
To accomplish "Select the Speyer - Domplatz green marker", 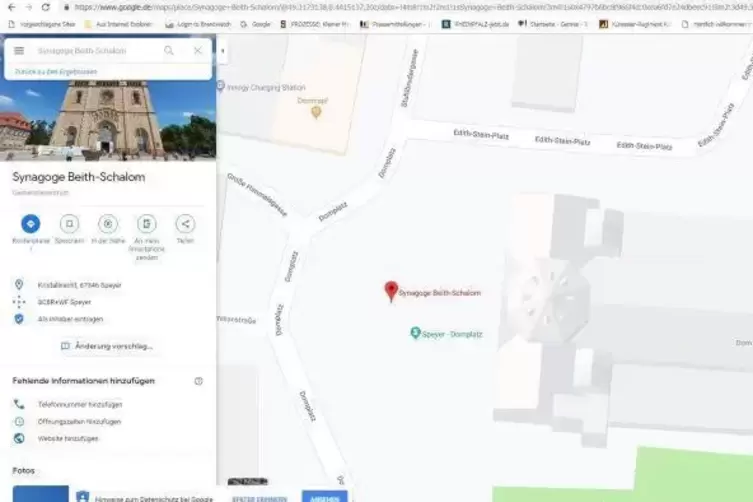I will click(x=415, y=333).
